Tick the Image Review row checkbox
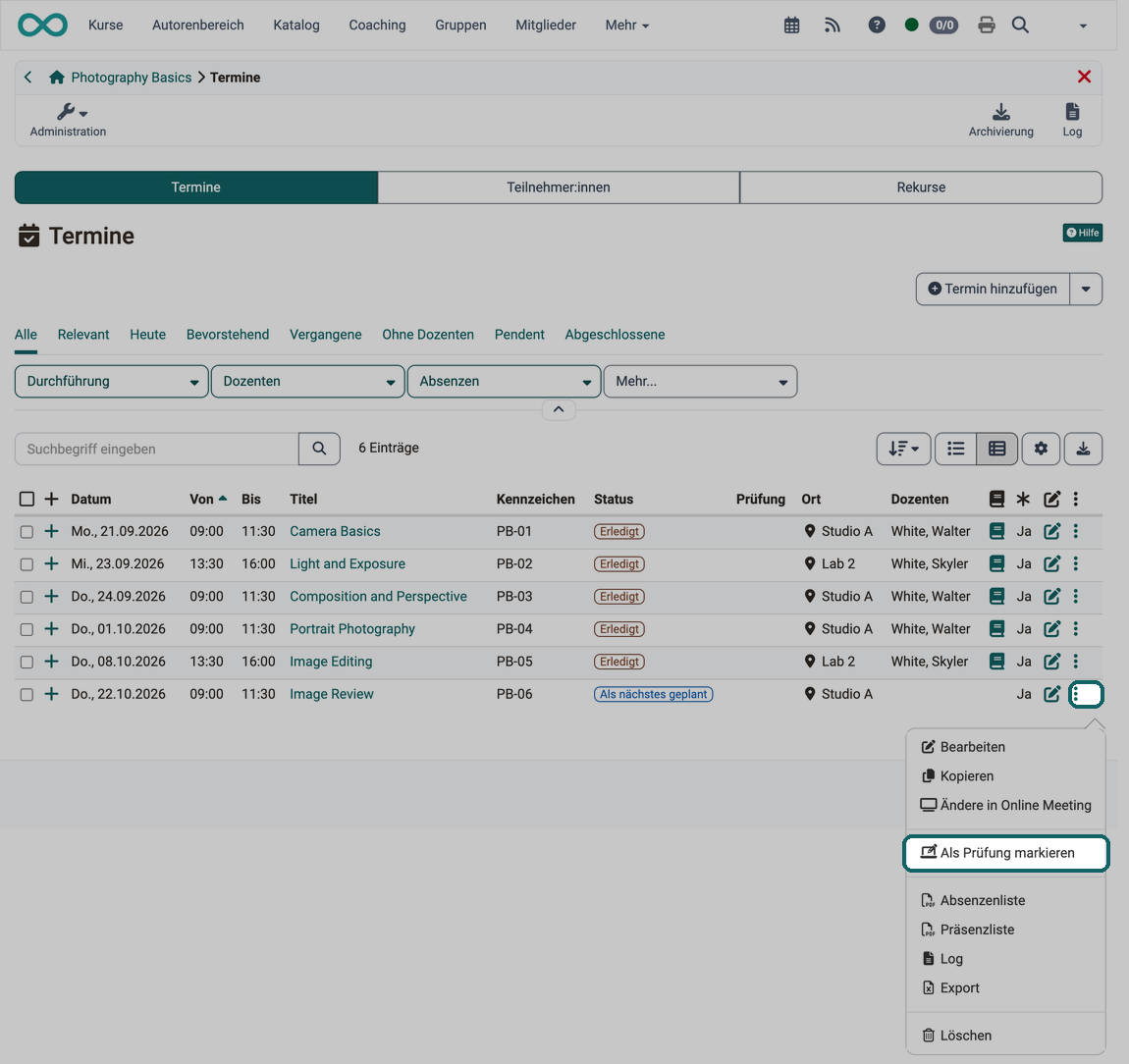This screenshot has height=1064, width=1129. [x=27, y=695]
